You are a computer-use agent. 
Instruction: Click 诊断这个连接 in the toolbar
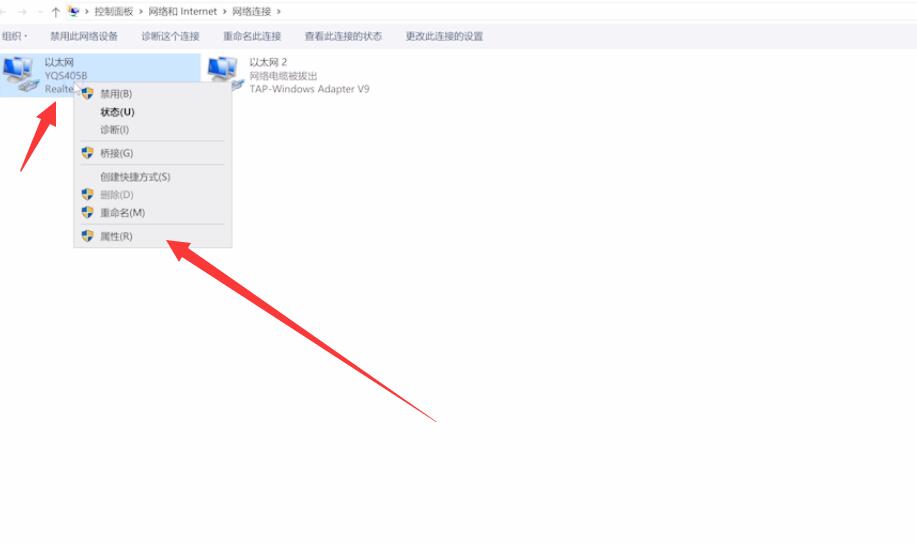click(170, 36)
